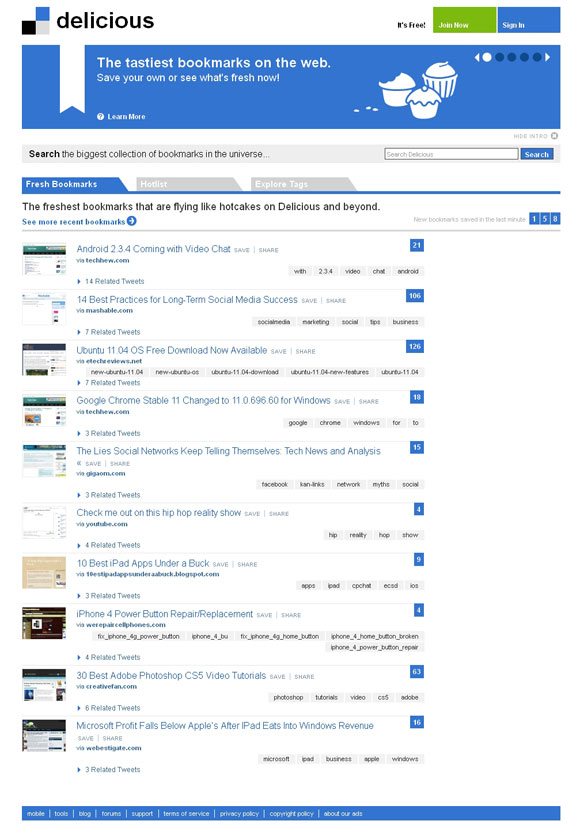Expand 3 Related Tweets under iPad Apps

[x=109, y=596]
